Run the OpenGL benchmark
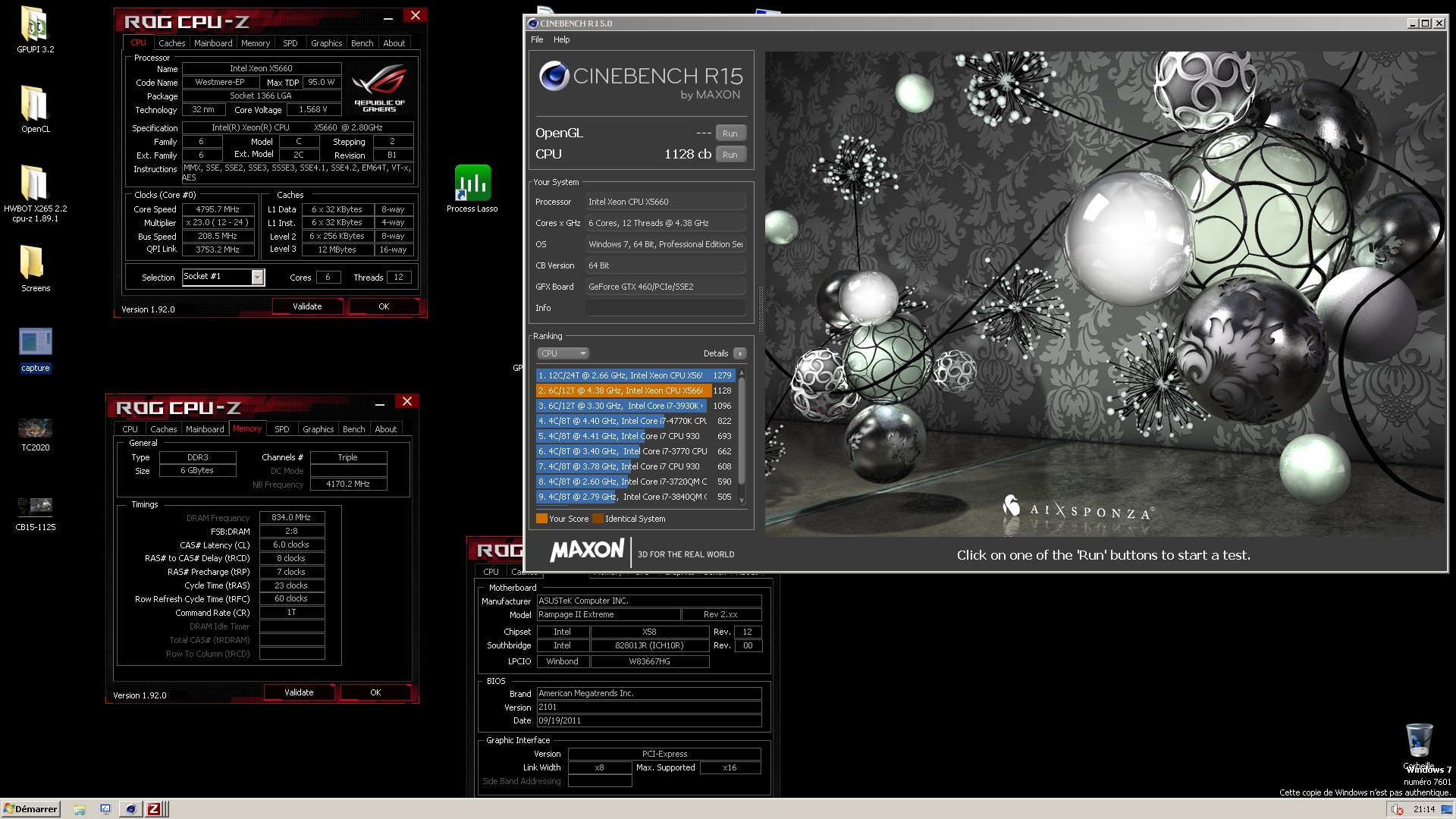The height and width of the screenshot is (819, 1456). (x=730, y=133)
